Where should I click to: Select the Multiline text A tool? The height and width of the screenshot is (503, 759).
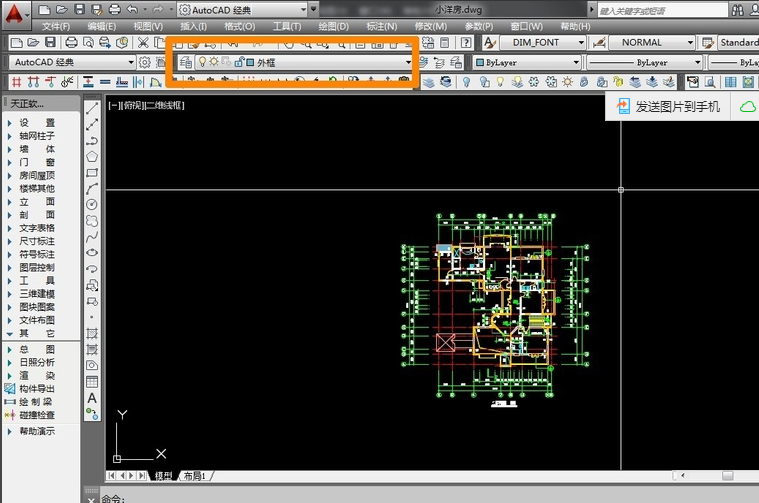92,398
